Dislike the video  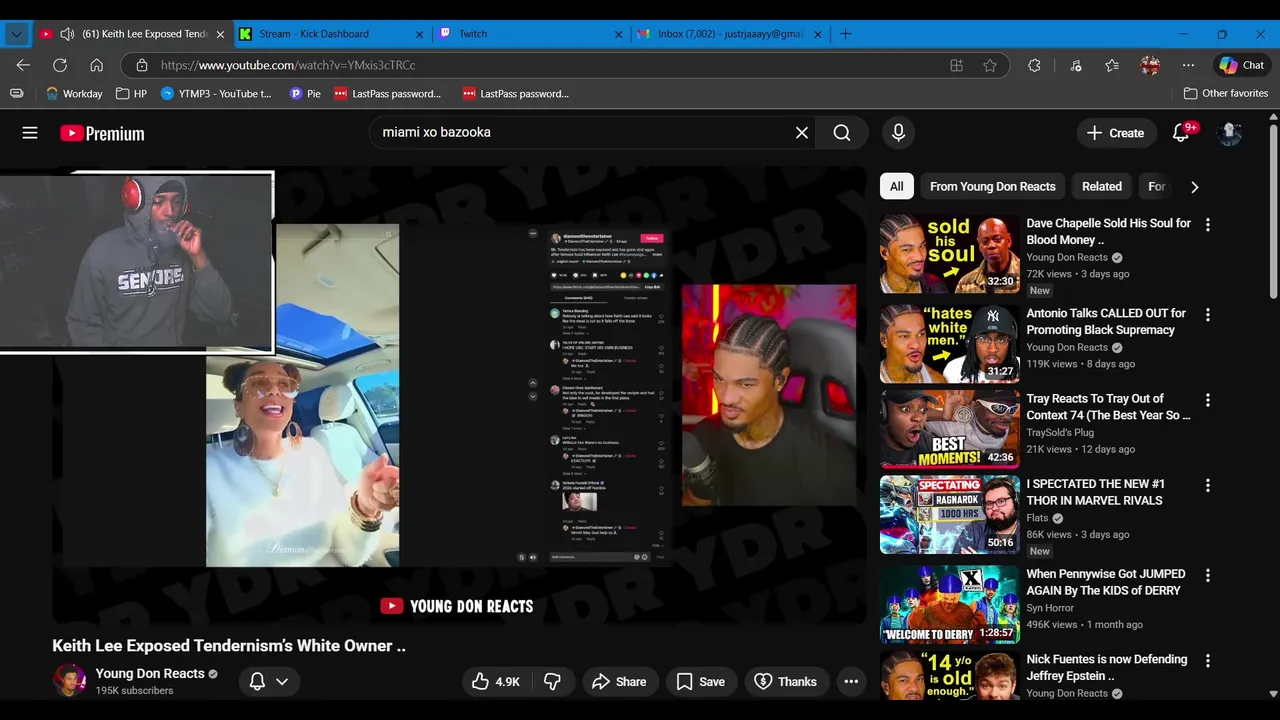[552, 681]
